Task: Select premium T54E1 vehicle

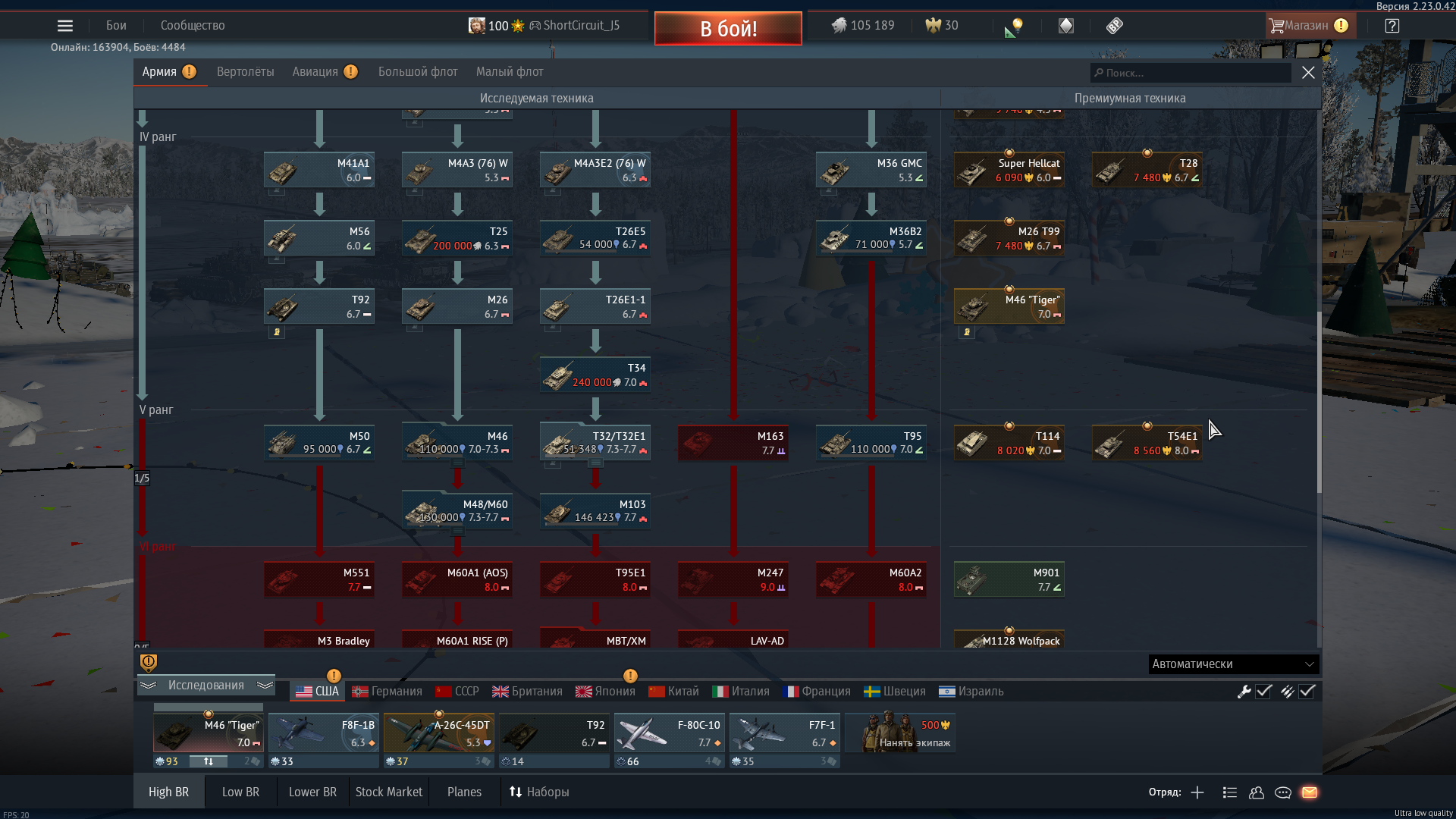Action: pyautogui.click(x=1147, y=443)
